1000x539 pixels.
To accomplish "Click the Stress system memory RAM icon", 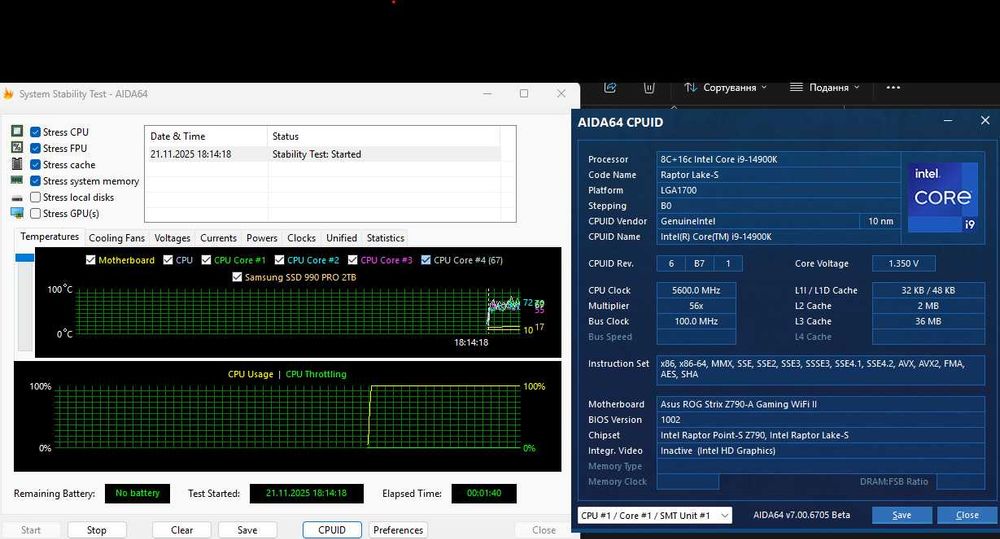I will click(17, 181).
